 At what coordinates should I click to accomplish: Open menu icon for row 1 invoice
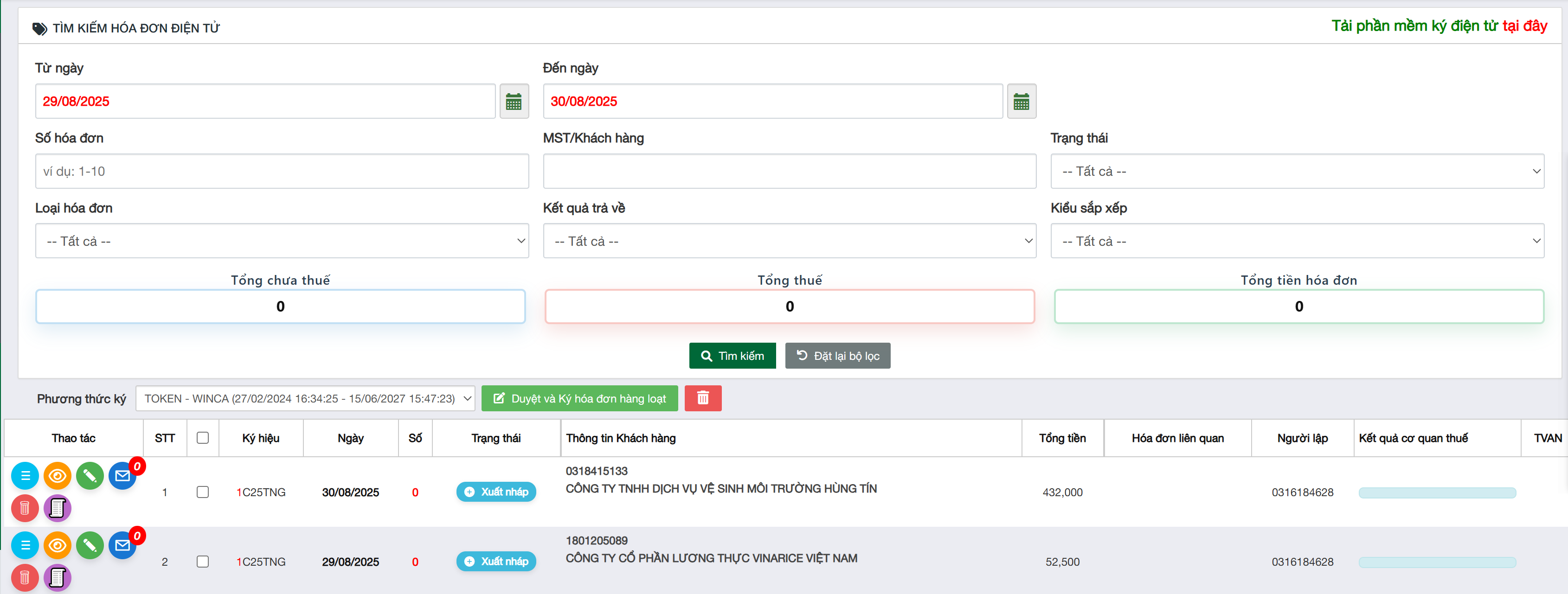25,475
